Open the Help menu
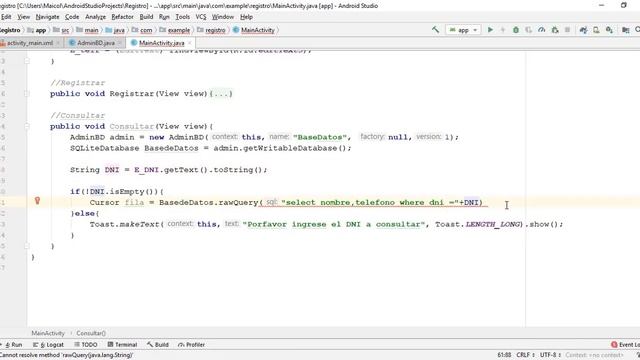Screen dimensions: 640x360 (246, 17)
